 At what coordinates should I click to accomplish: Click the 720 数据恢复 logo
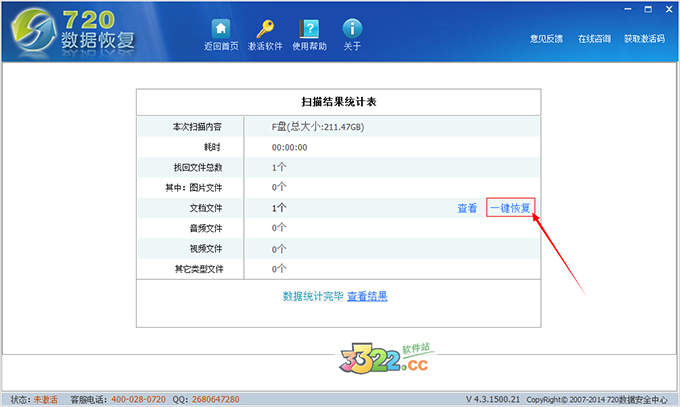(x=73, y=32)
